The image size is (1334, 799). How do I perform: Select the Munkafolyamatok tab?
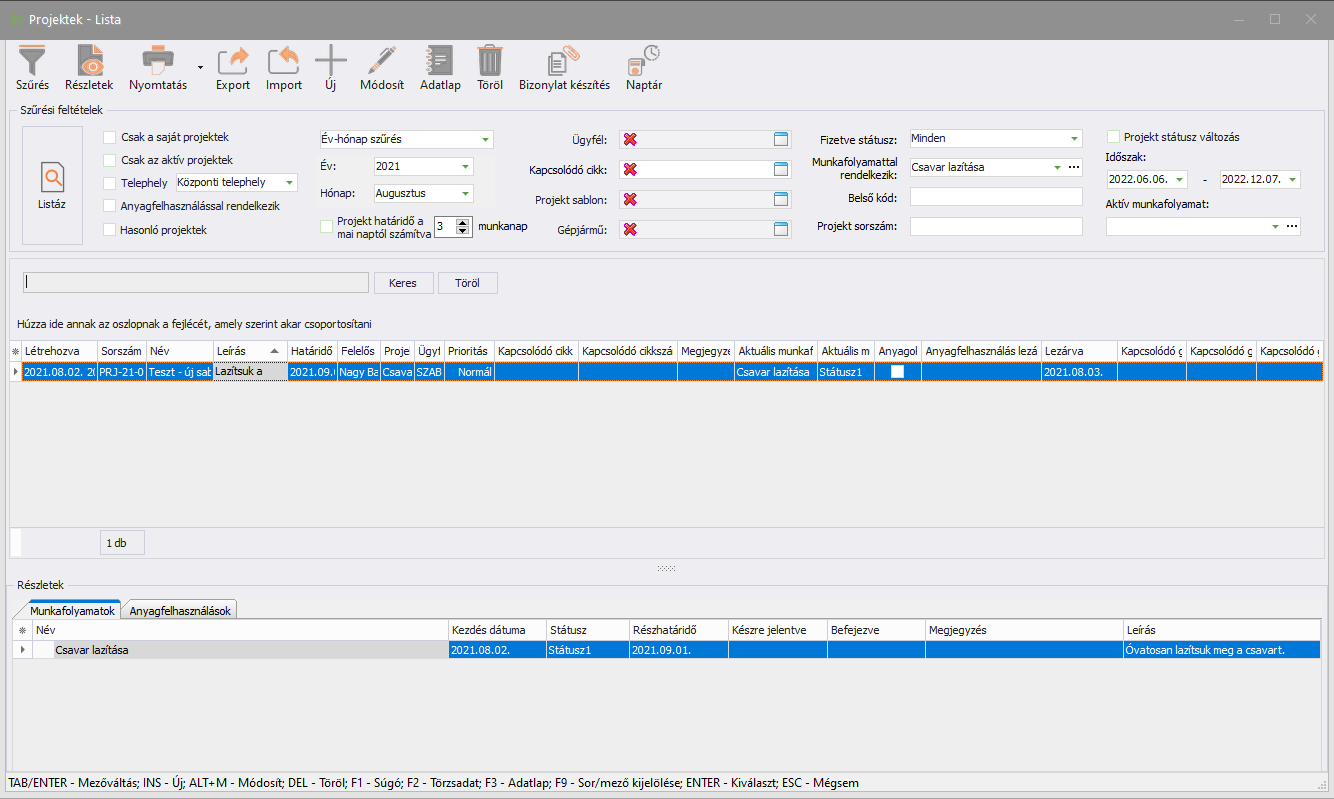(66, 610)
